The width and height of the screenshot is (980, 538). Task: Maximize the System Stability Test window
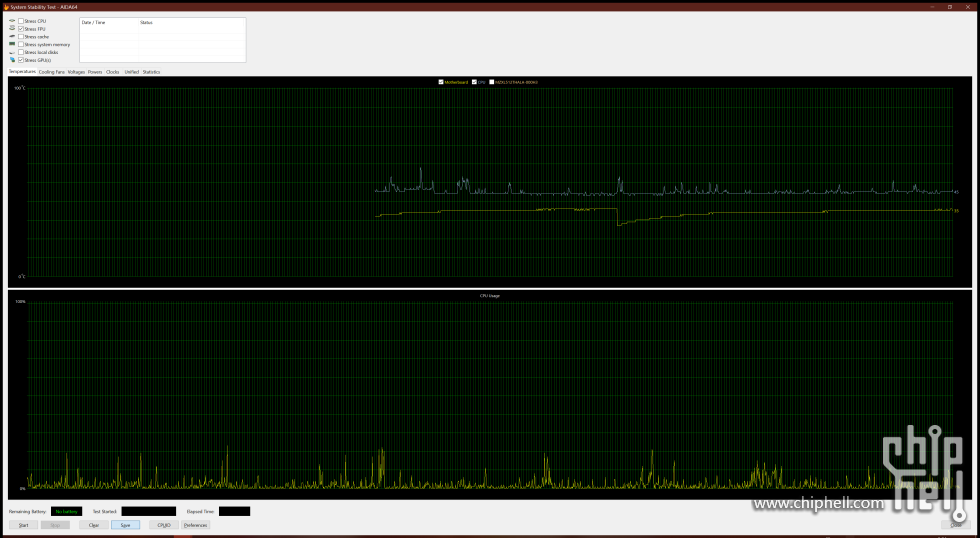pos(950,7)
